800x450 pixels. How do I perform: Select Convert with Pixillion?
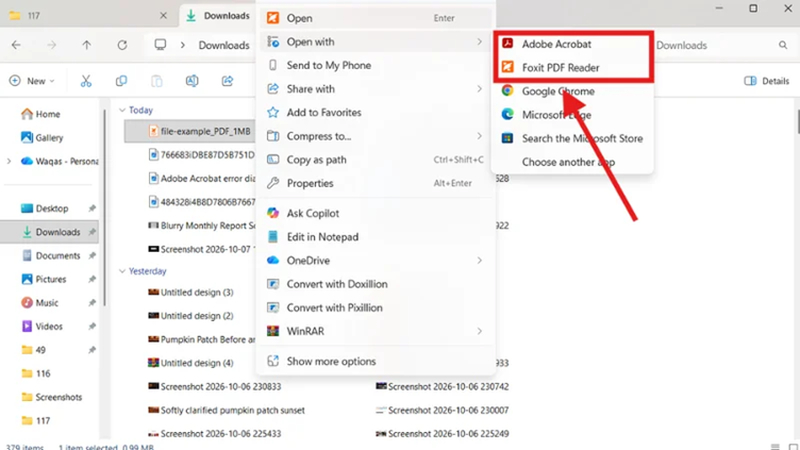coord(376,308)
